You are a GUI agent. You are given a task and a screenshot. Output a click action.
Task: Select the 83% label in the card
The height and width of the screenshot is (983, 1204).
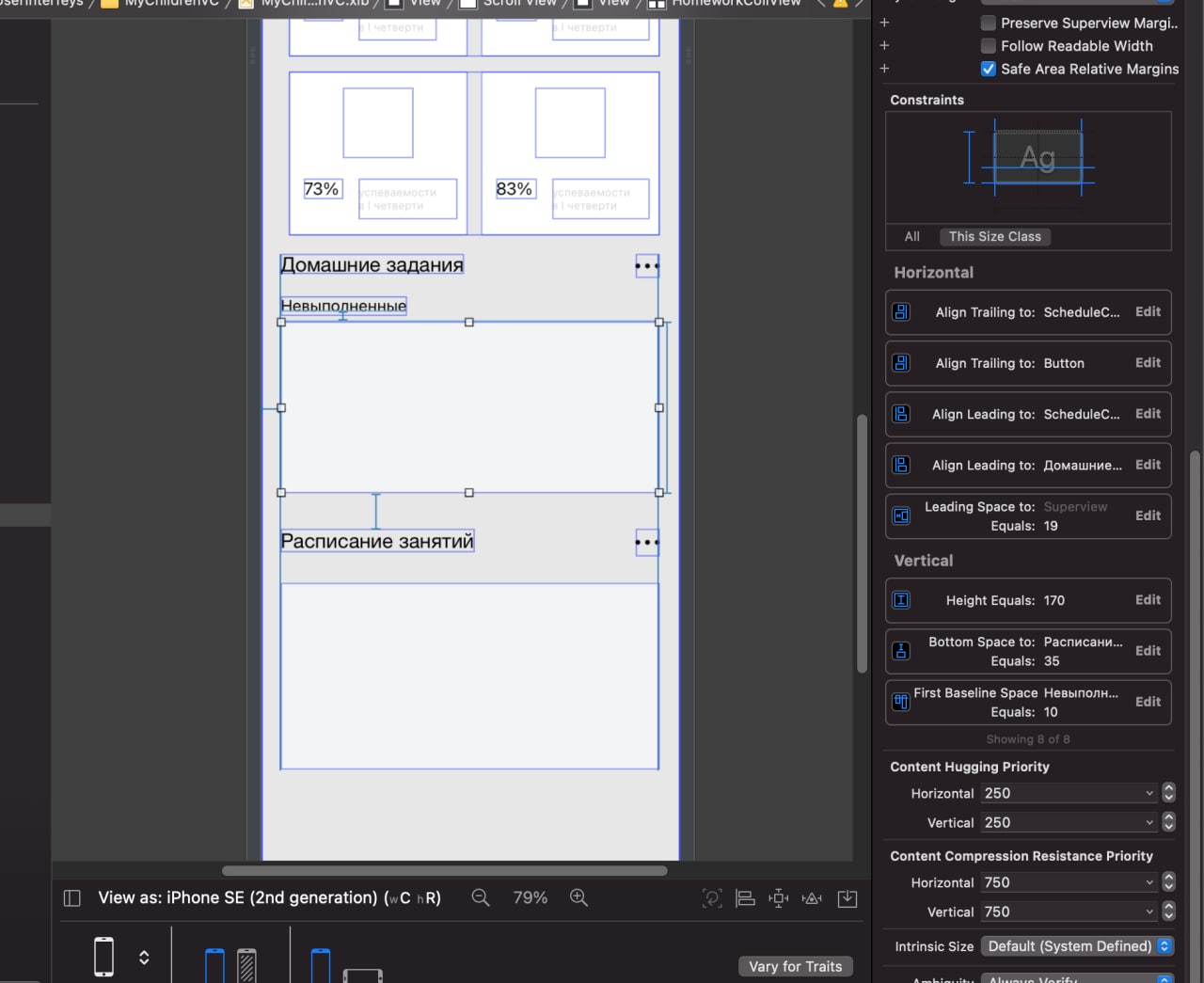pos(515,189)
